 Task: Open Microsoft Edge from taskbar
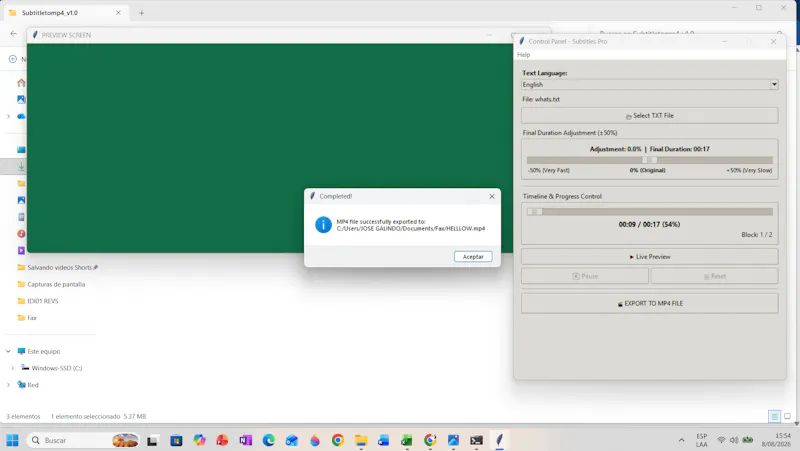coord(268,440)
